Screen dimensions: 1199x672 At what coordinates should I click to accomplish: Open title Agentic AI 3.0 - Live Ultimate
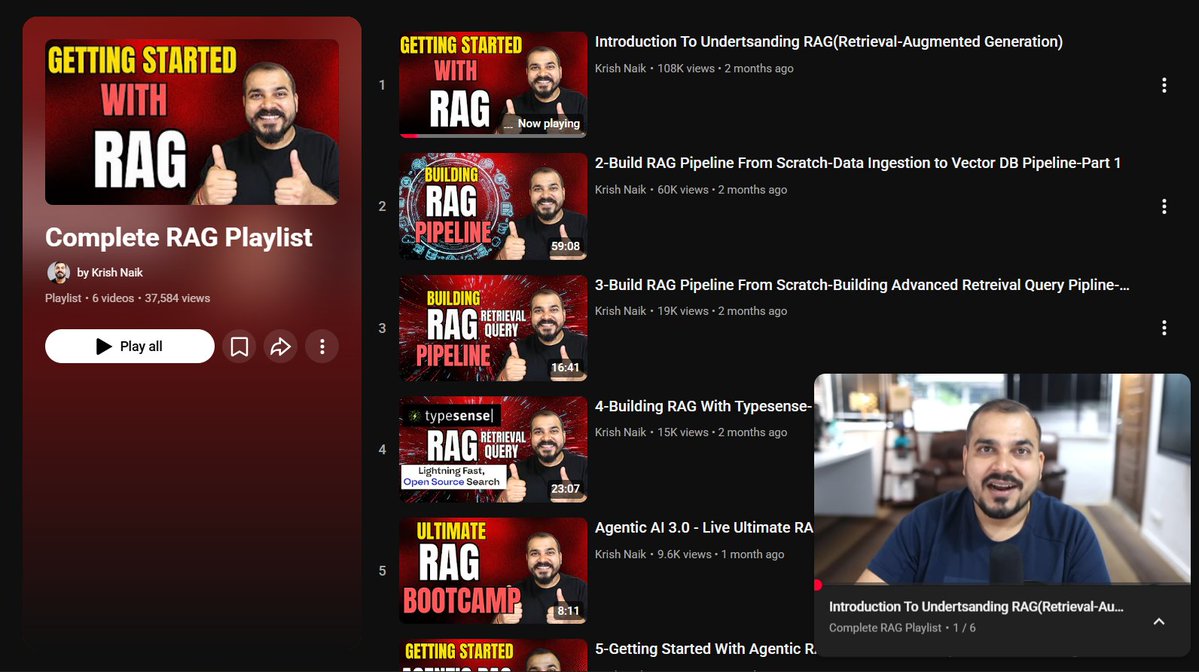tap(704, 528)
